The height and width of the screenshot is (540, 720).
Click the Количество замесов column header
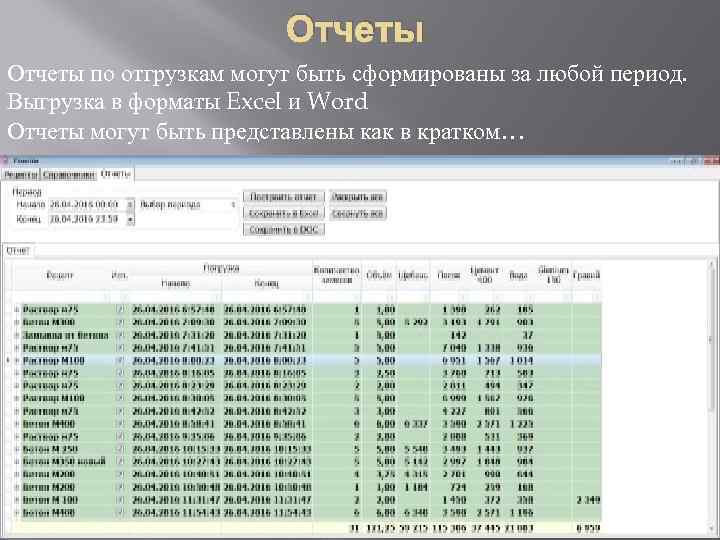tap(337, 276)
